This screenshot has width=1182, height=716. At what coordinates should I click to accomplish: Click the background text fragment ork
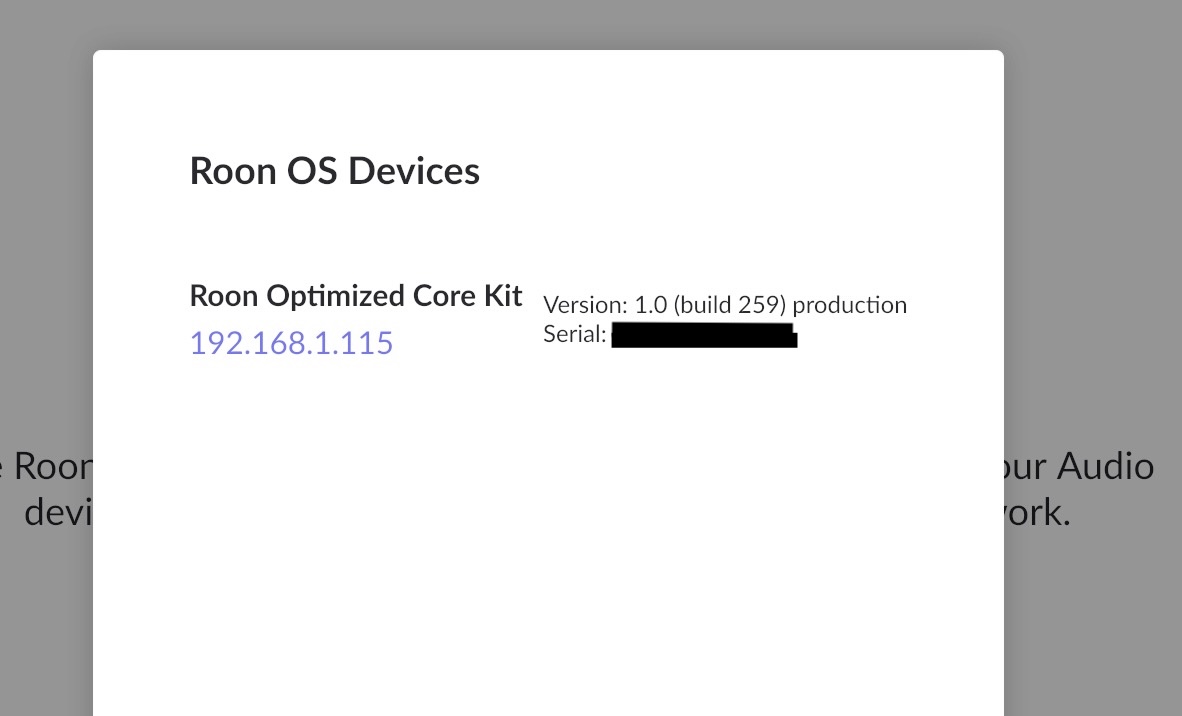tap(1038, 513)
